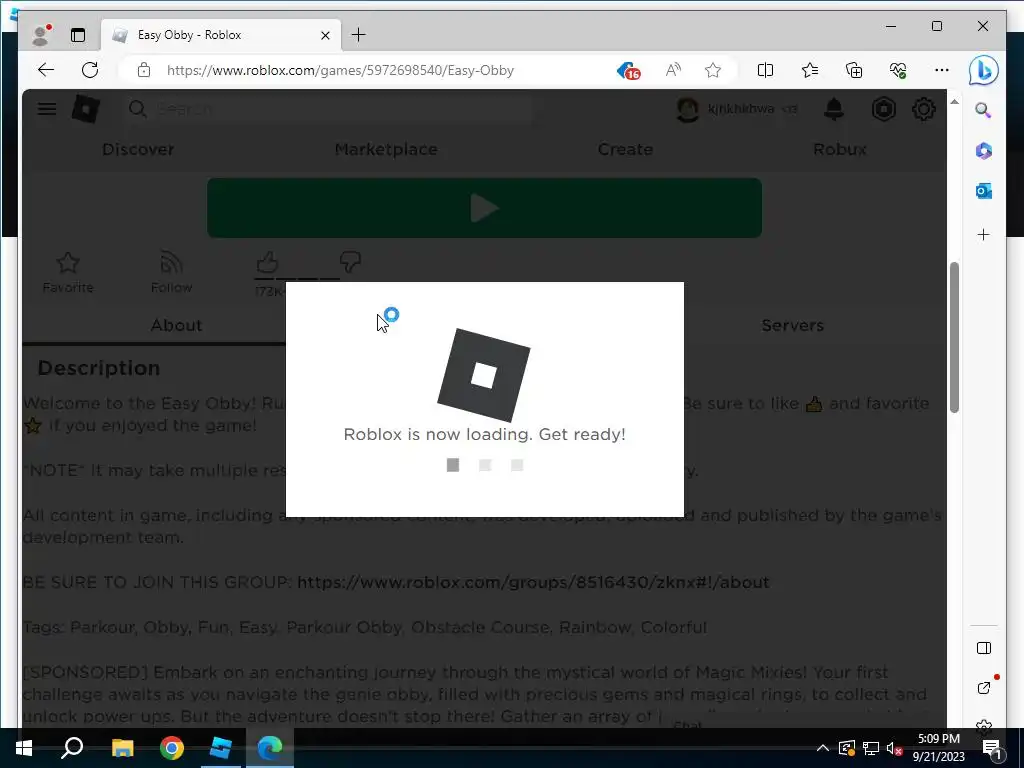Viewport: 1024px width, 768px height.
Task: Open the shopping coupons icon with badge 16
Action: pyautogui.click(x=628, y=70)
